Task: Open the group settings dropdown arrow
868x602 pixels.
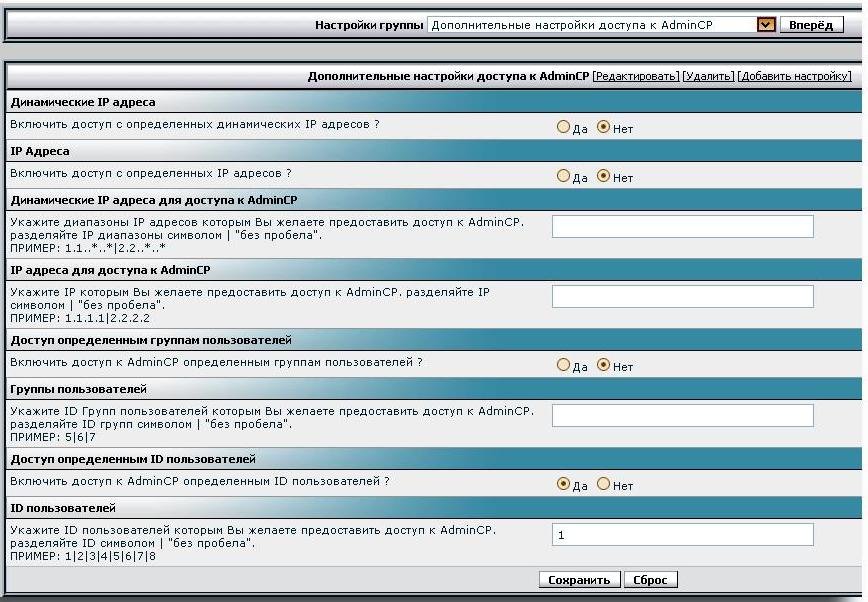Action: coord(767,25)
